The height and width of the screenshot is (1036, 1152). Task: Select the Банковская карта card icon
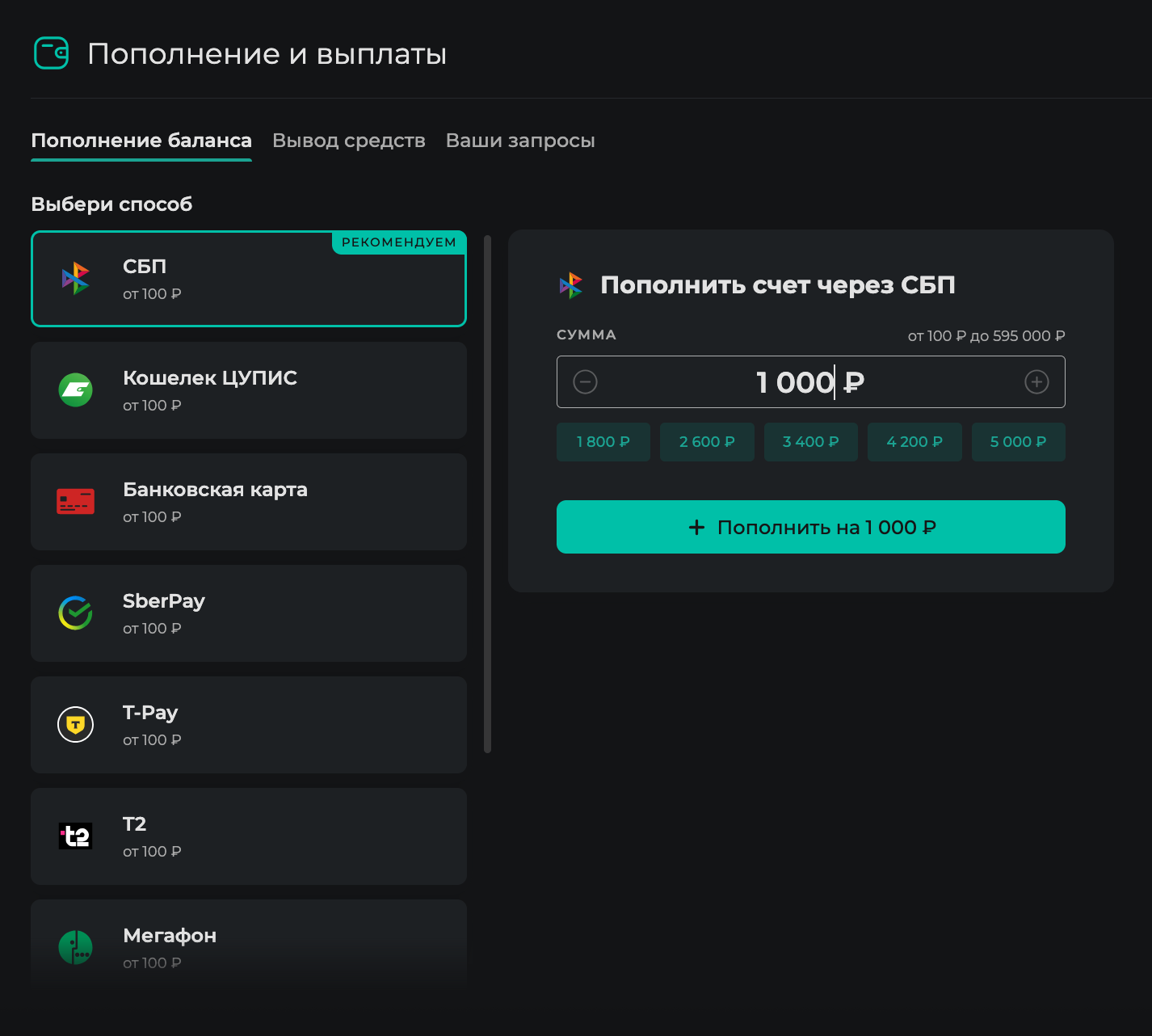point(75,501)
